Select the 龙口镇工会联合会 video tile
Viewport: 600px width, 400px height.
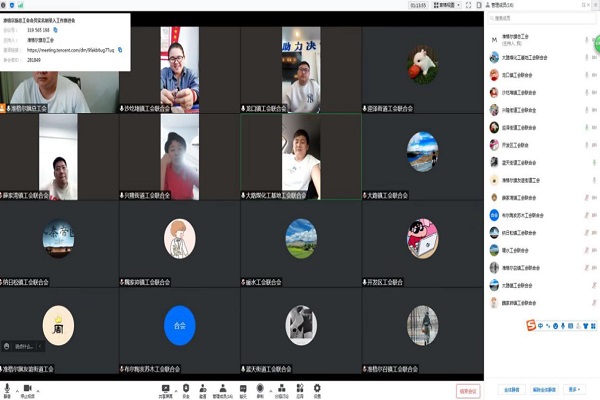click(x=301, y=70)
